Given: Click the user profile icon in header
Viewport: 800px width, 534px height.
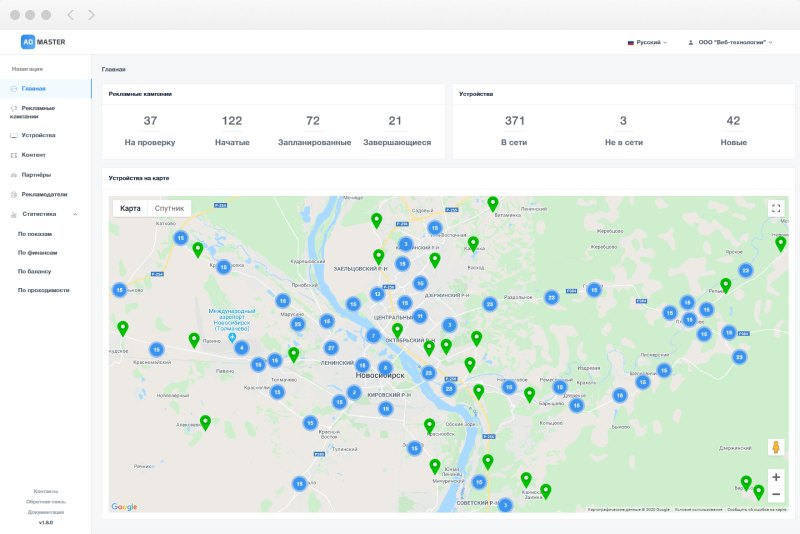Looking at the screenshot, I should pyautogui.click(x=691, y=42).
